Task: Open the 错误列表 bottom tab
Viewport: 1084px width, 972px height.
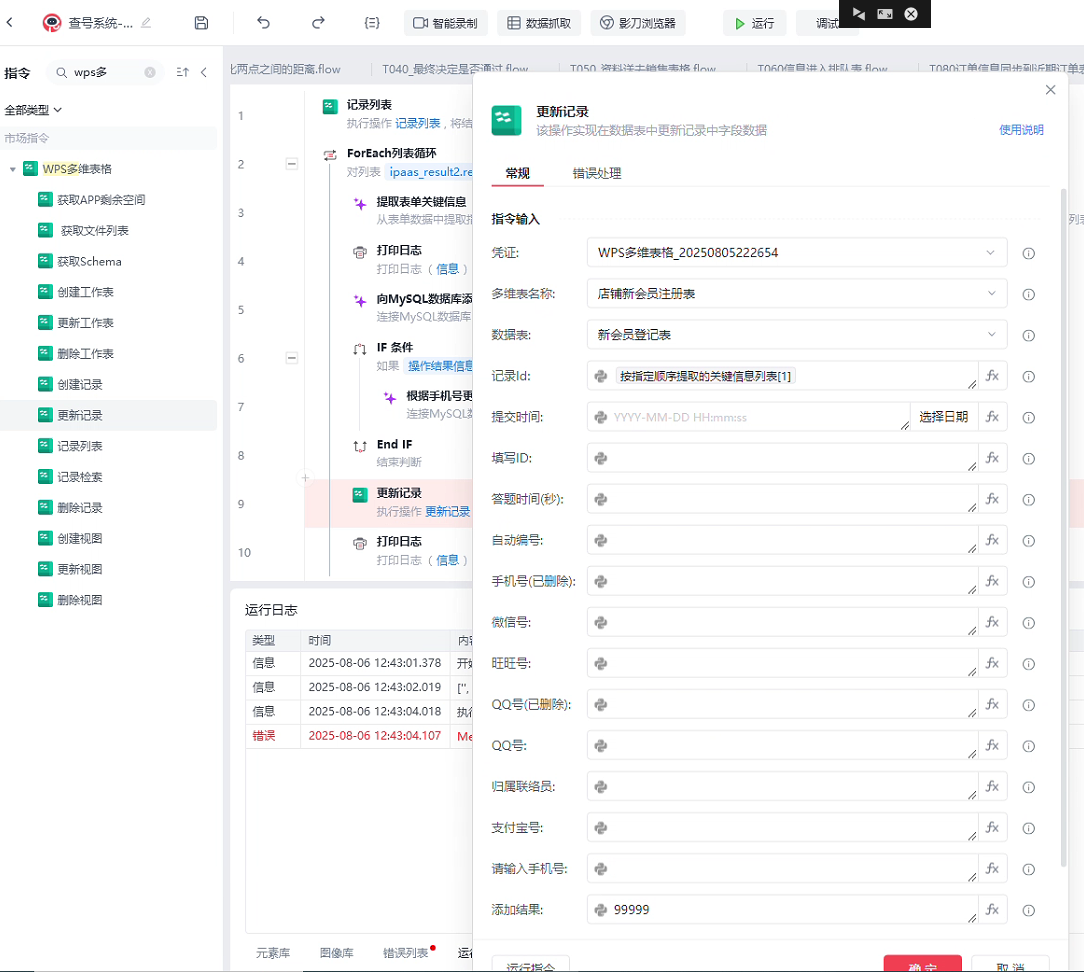Action: [406, 953]
